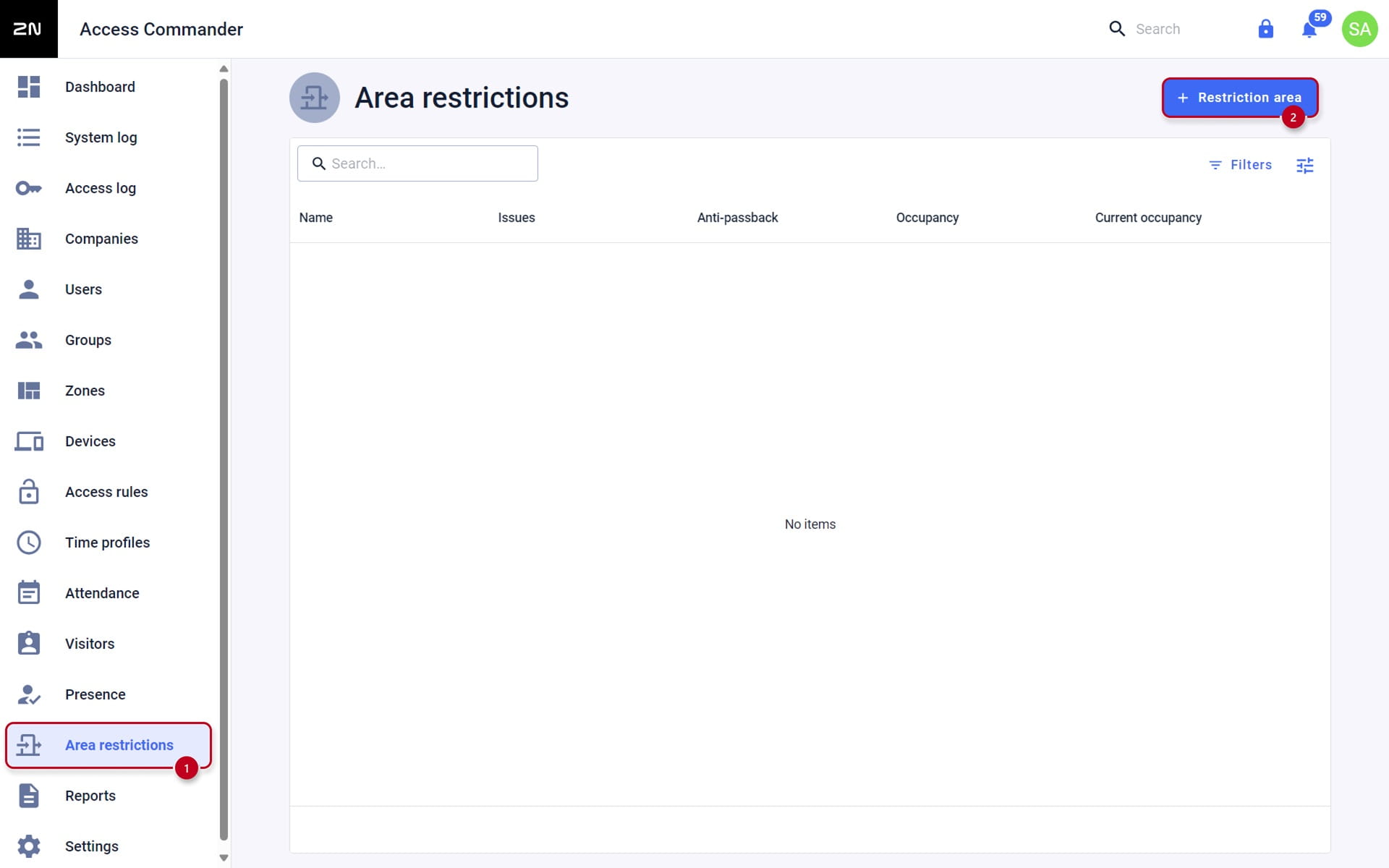Click sidebar scrollbar down arrow

point(224,858)
